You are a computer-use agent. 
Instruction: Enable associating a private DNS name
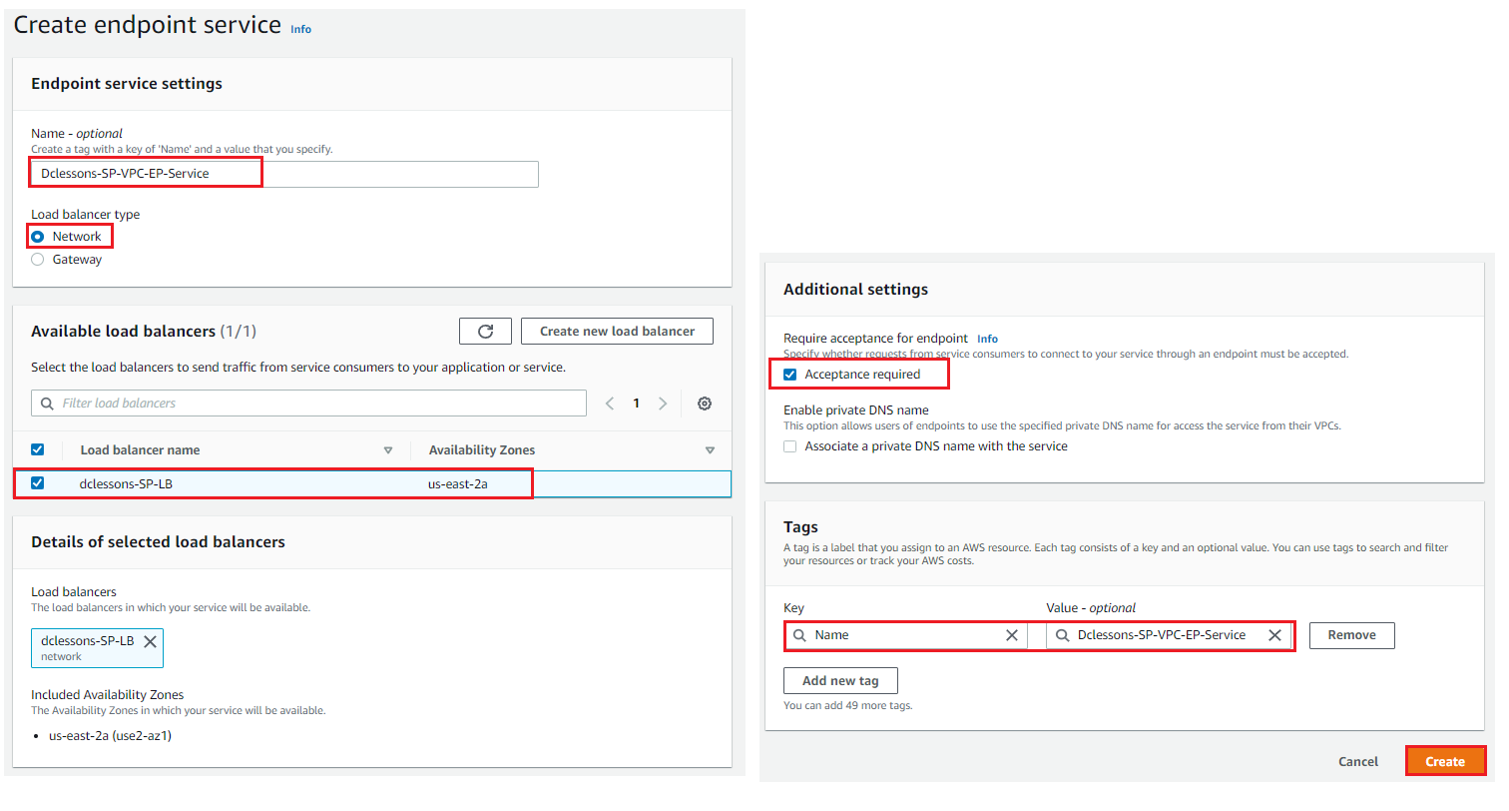(790, 446)
